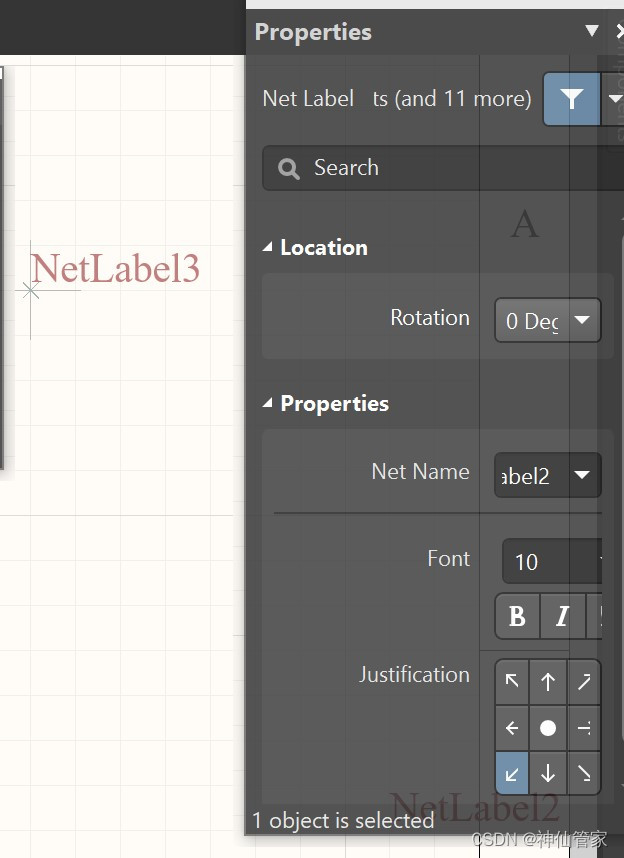Click the Font size 10 field
This screenshot has height=858, width=624.
pos(552,561)
